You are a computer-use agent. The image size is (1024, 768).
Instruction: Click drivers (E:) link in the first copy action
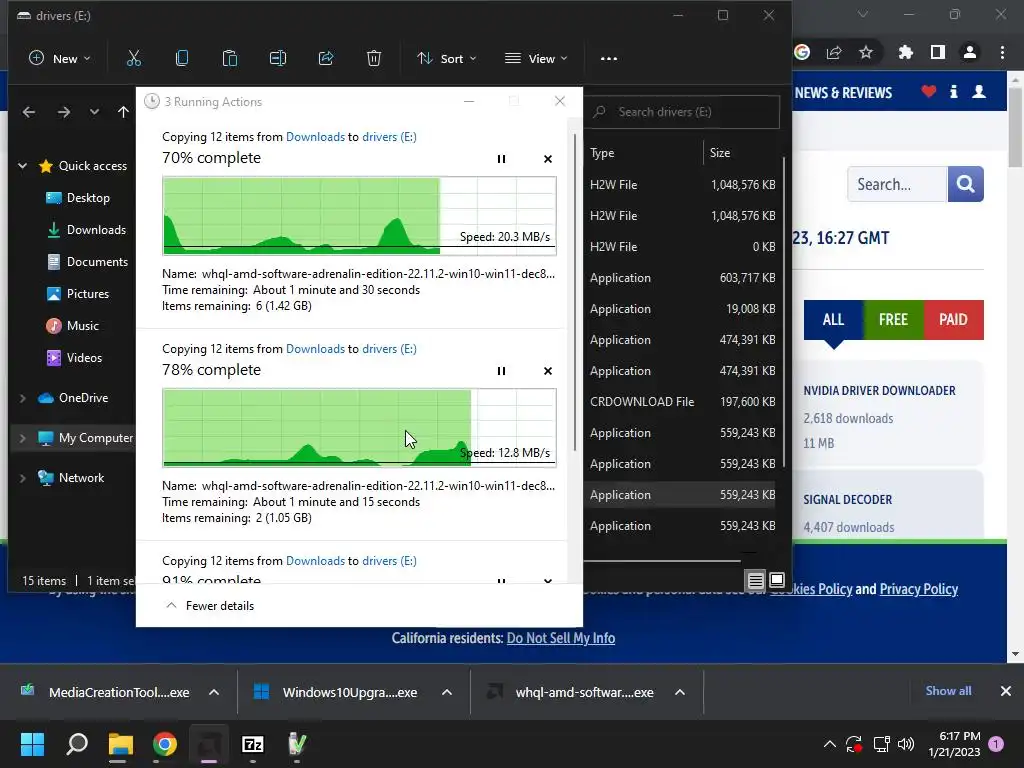coord(389,136)
